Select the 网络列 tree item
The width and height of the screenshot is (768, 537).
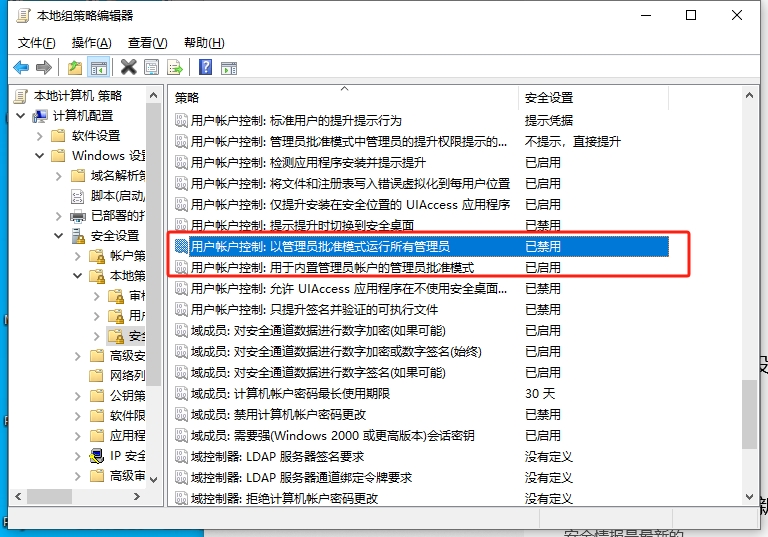point(127,376)
